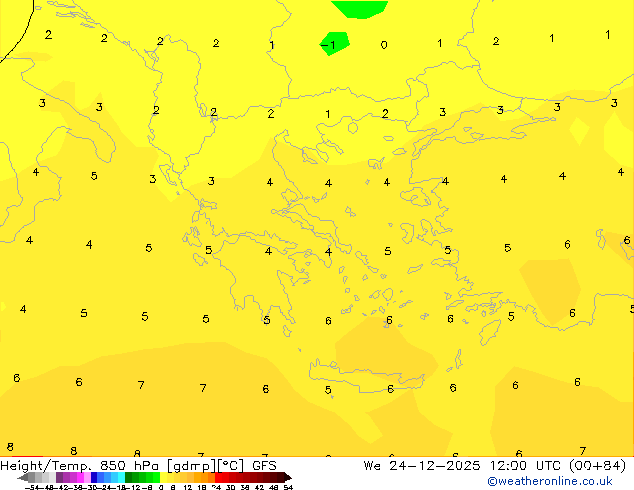Open the weatheronline.co.uk copyright link
Viewport: 634px width, 490px height.
coord(549,481)
